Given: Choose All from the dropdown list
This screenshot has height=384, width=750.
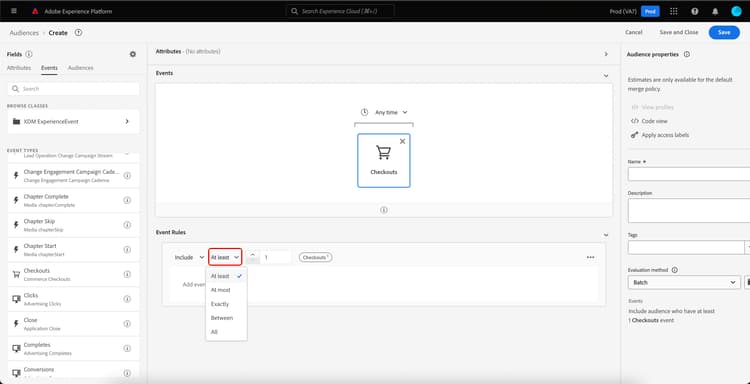Looking at the screenshot, I should click(226, 331).
